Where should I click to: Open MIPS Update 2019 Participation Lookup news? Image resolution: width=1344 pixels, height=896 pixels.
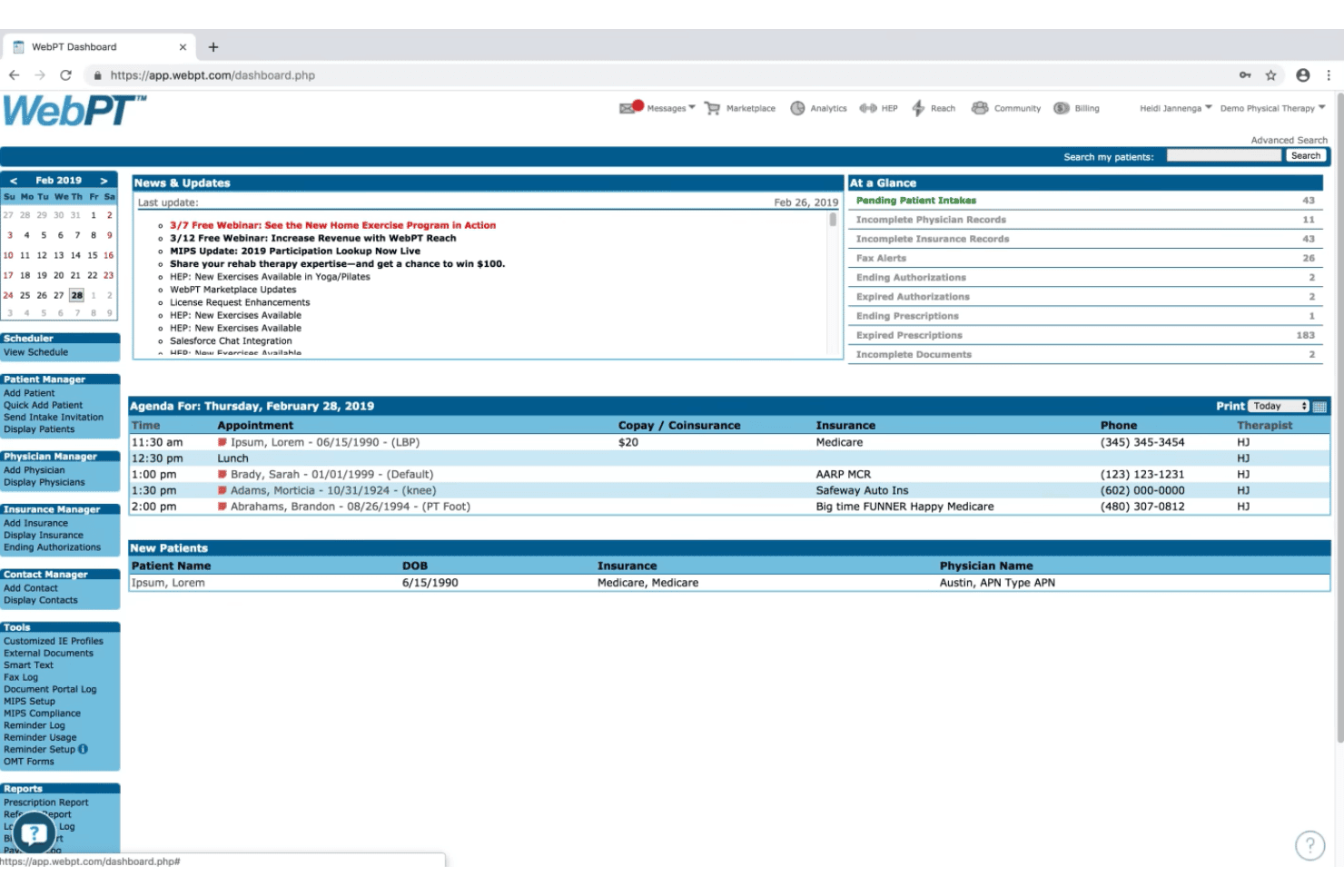pyautogui.click(x=295, y=251)
